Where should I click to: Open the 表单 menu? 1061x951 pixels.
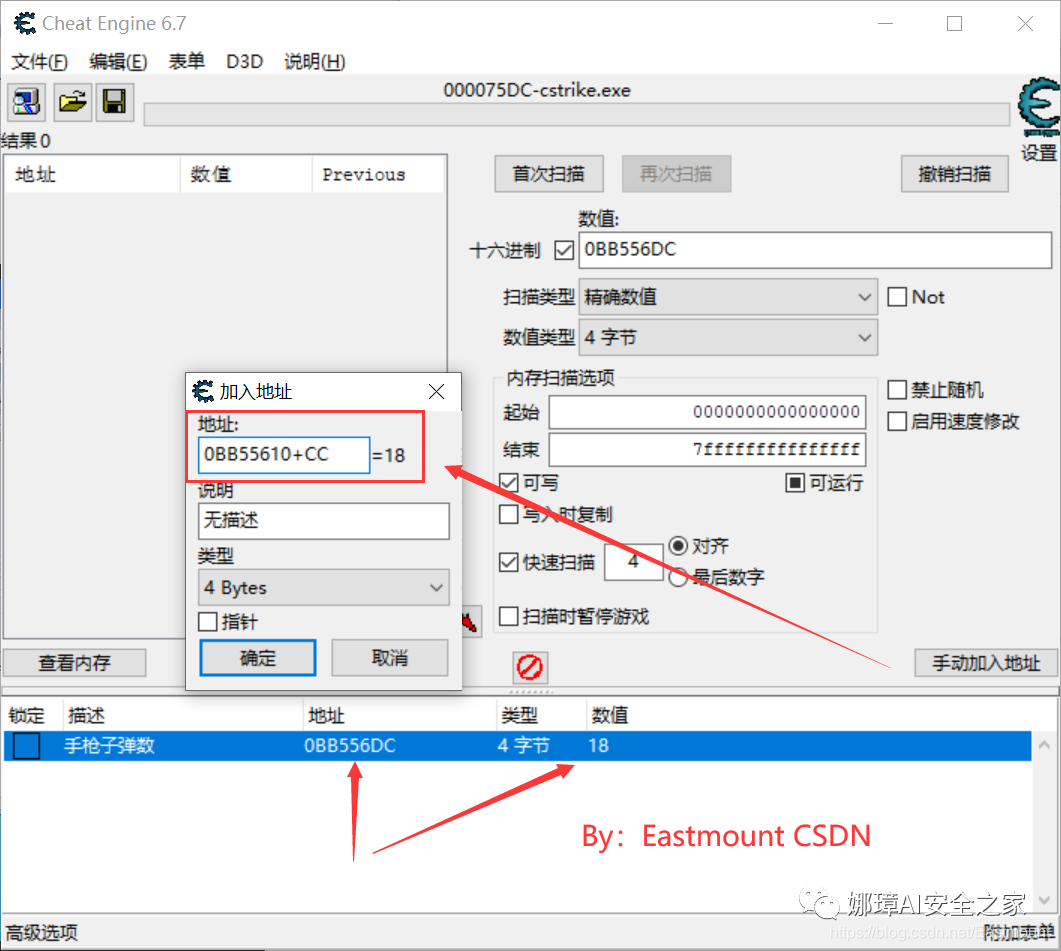[186, 62]
